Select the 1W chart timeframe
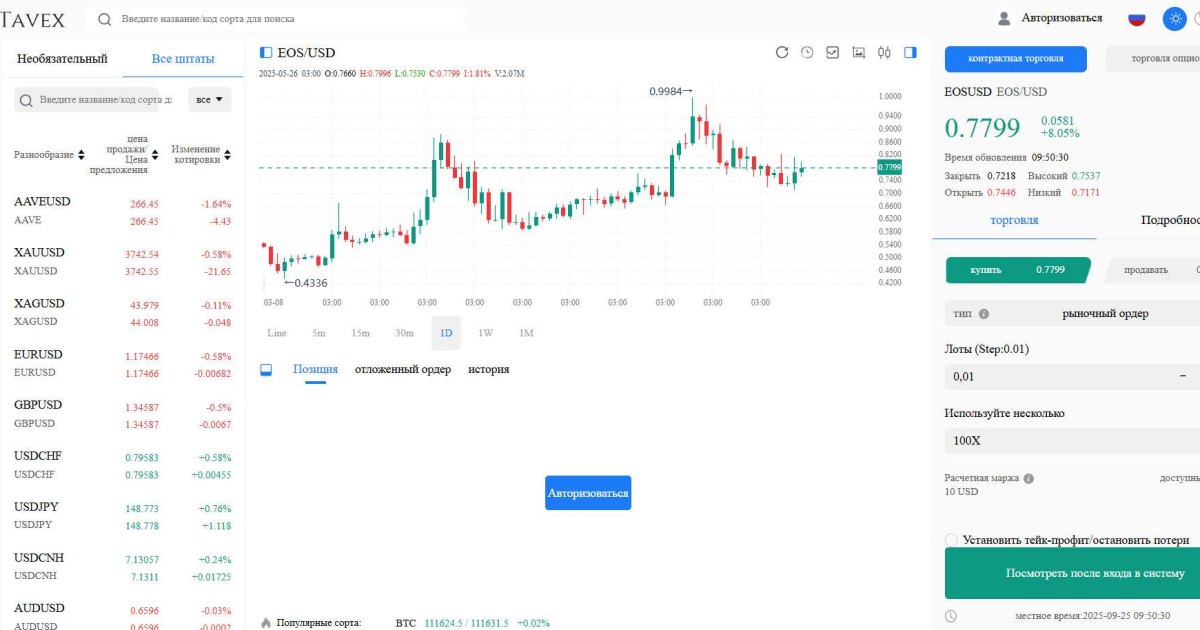 coord(485,333)
